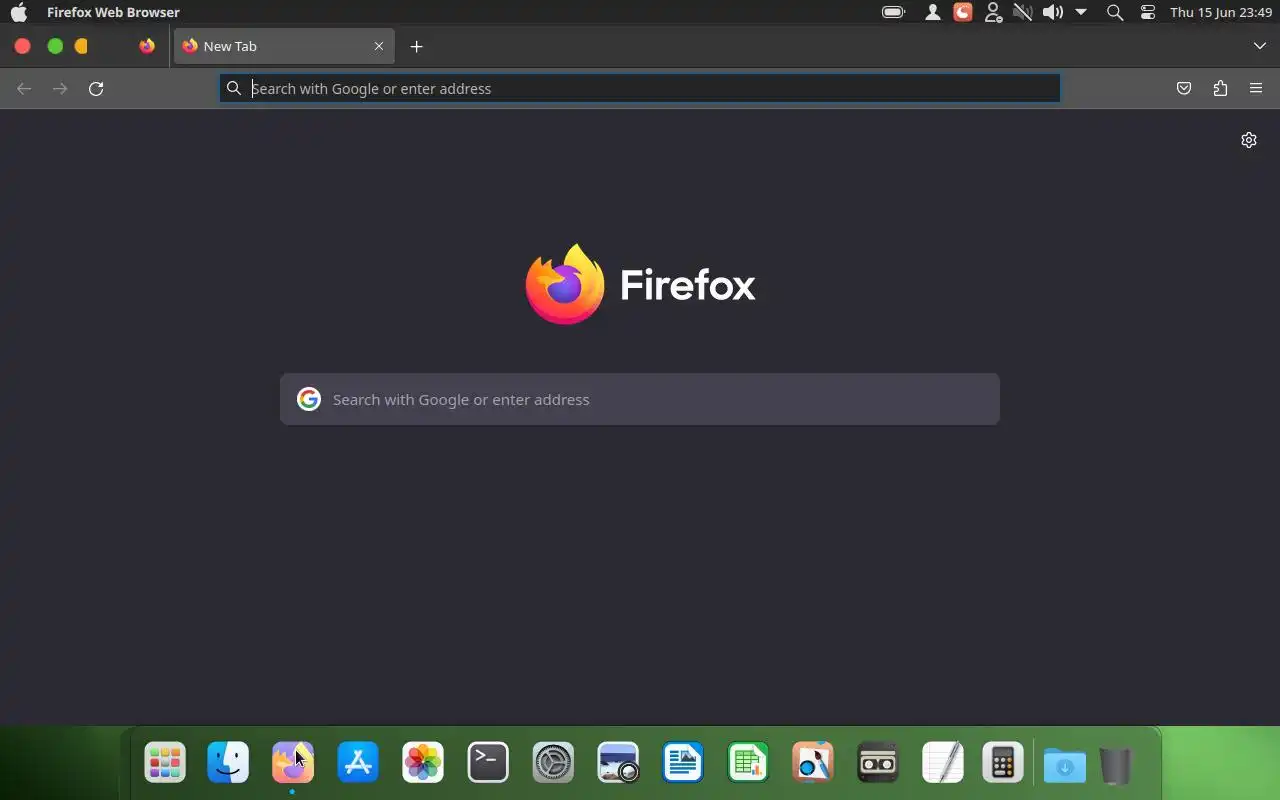Screen dimensions: 1280x800
Task: Select the New Tab tab
Action: pyautogui.click(x=284, y=46)
